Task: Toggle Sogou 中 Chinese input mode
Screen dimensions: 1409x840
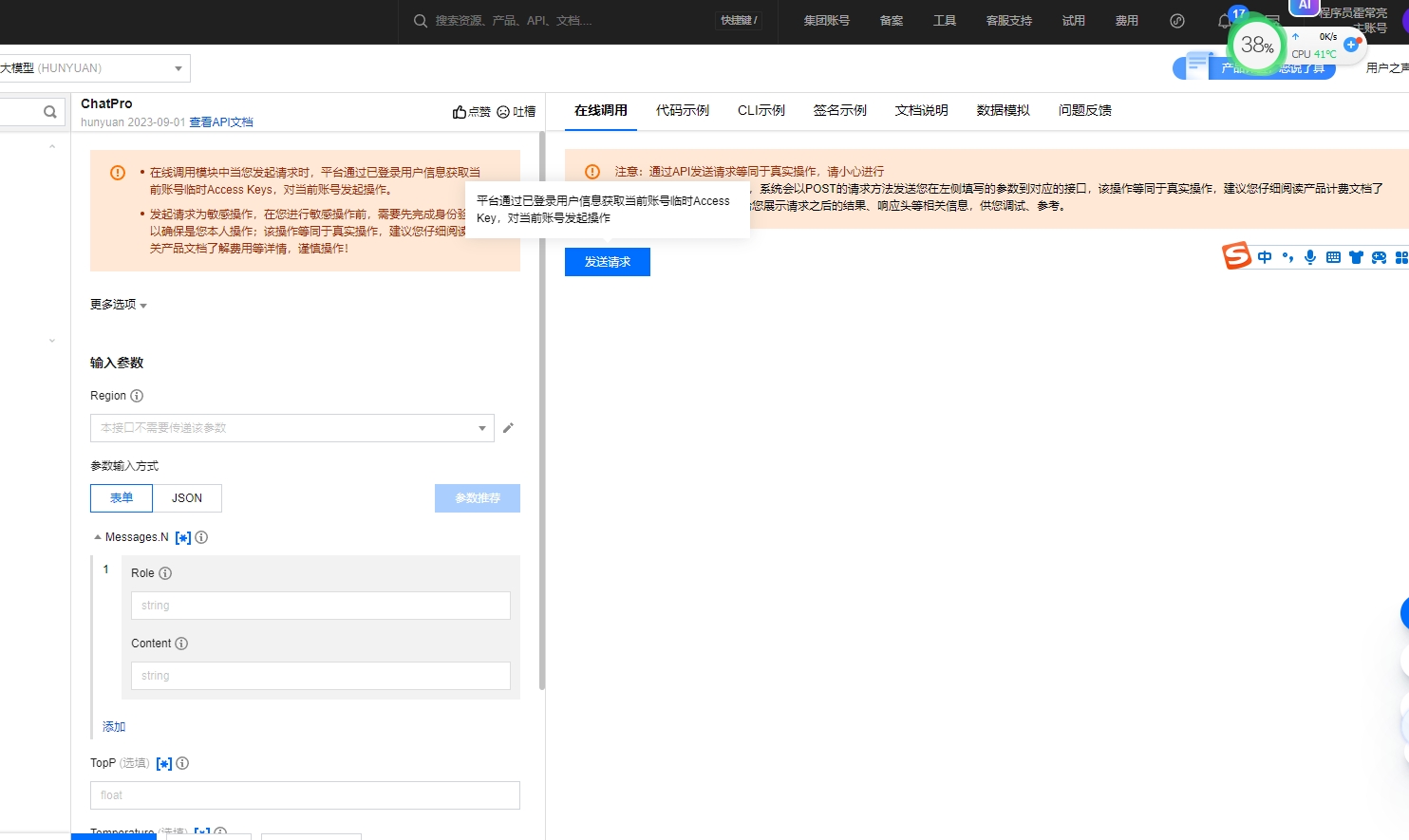Action: (x=1265, y=257)
